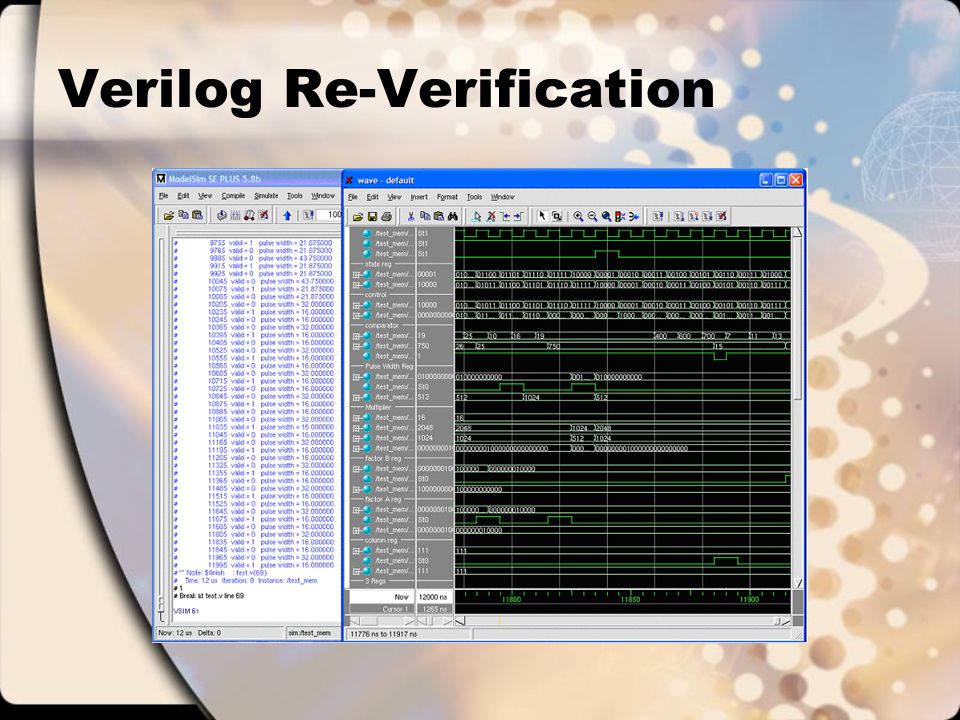This screenshot has width=960, height=720.
Task: Expand the comparator signal with value 19
Action: point(356,336)
